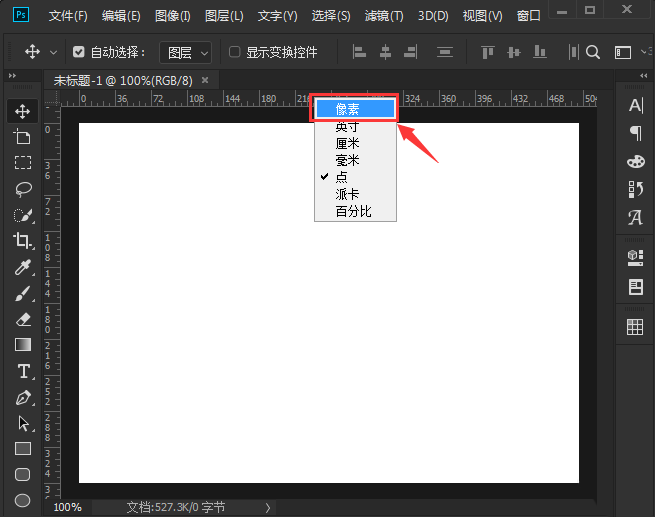Open the Move tool preset dropdown arrow

pos(53,53)
